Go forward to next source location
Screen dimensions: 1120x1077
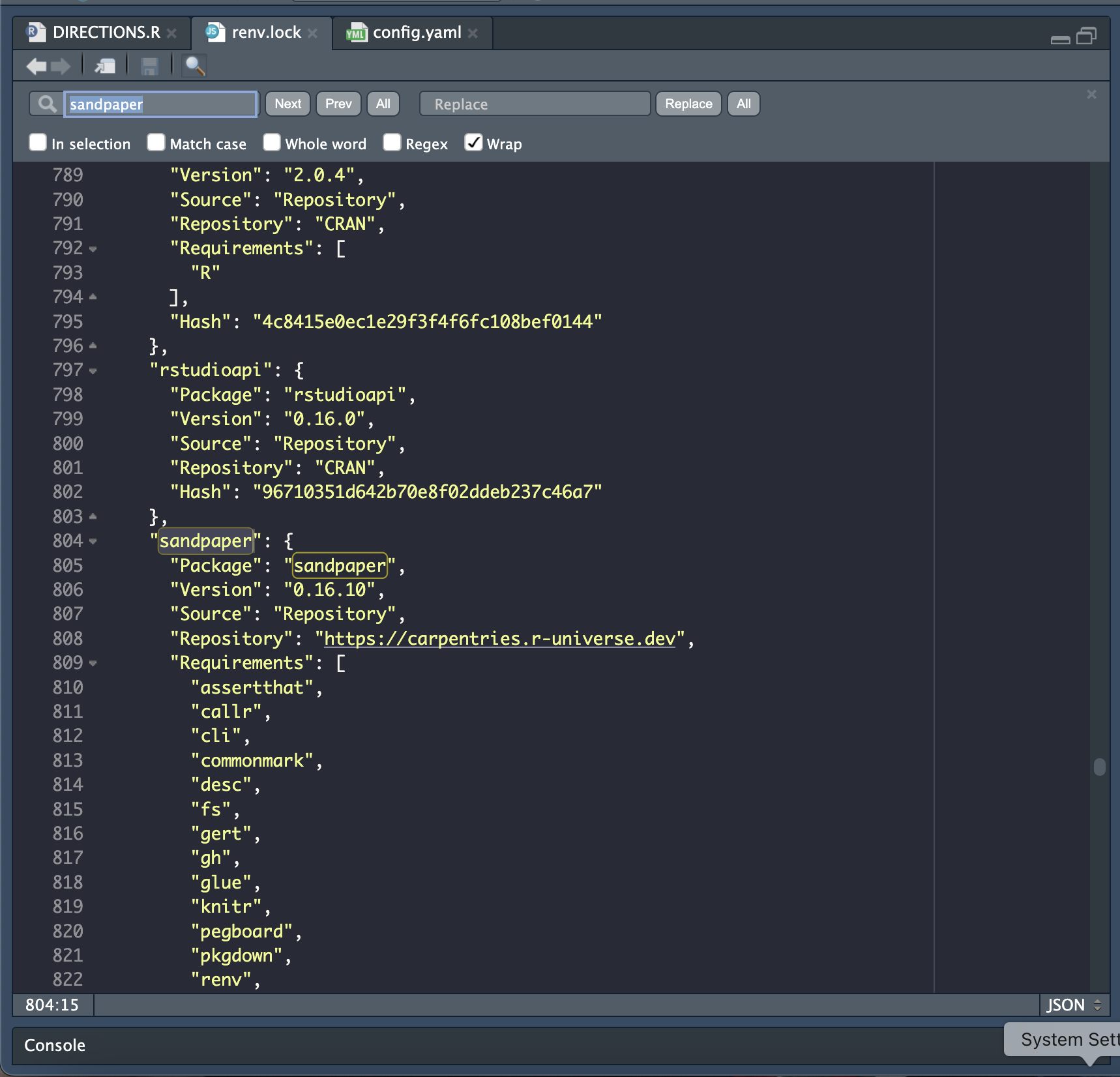[61, 66]
